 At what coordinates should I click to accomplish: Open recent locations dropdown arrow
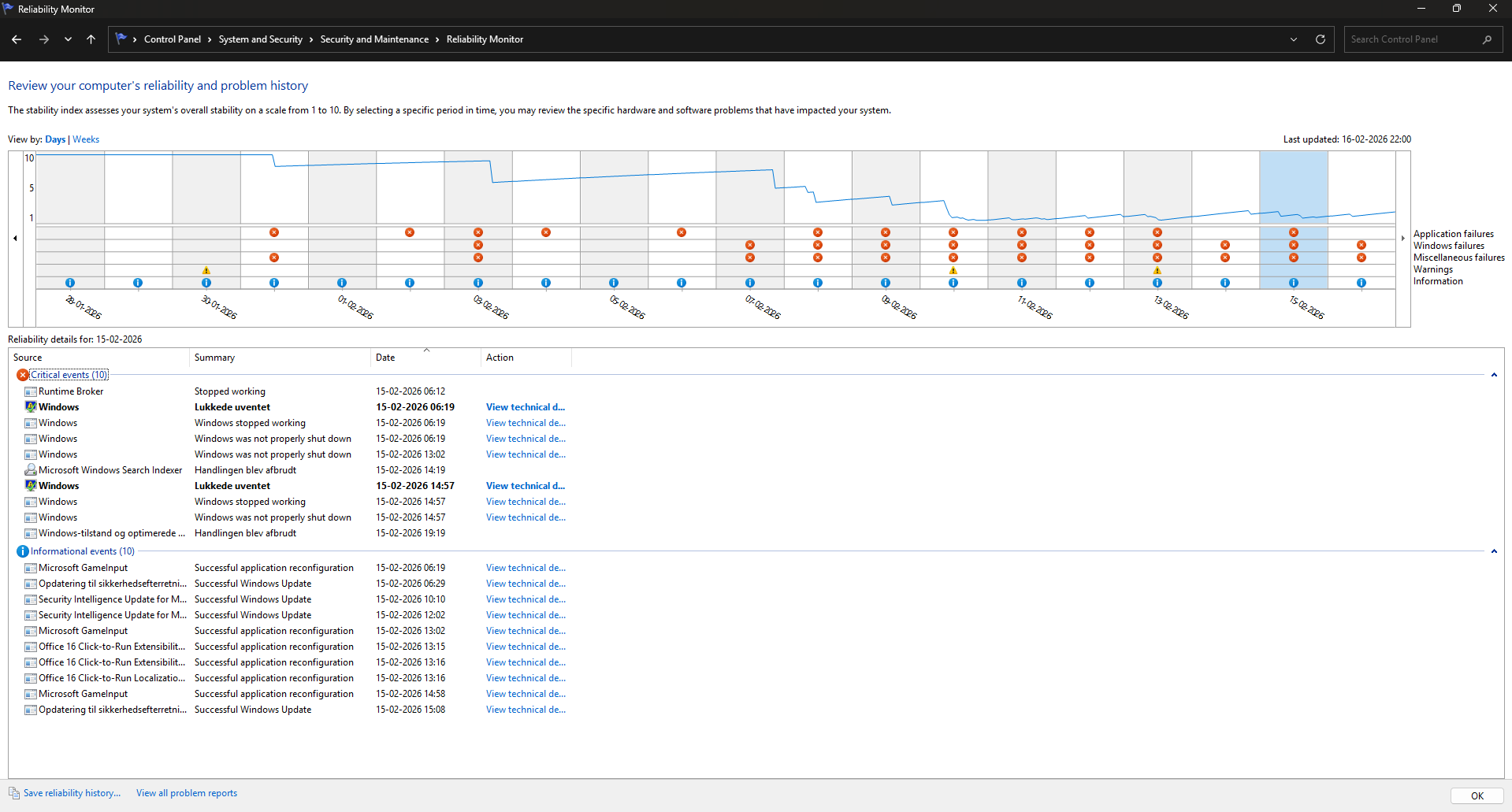(x=69, y=39)
